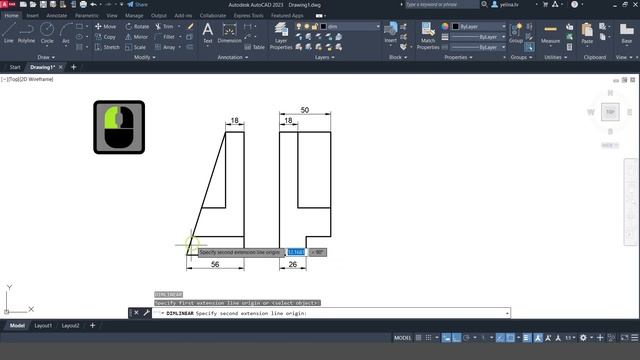Click the black layer color swatch
Viewport: 640px width, 360px height.
[x=323, y=27]
